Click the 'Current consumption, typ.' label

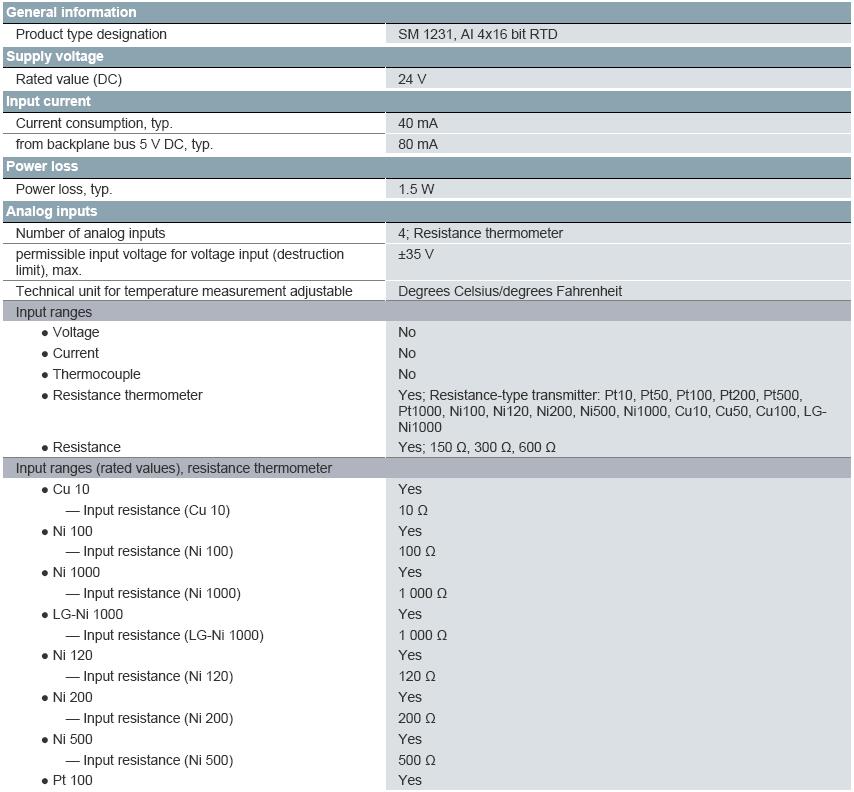coord(94,124)
